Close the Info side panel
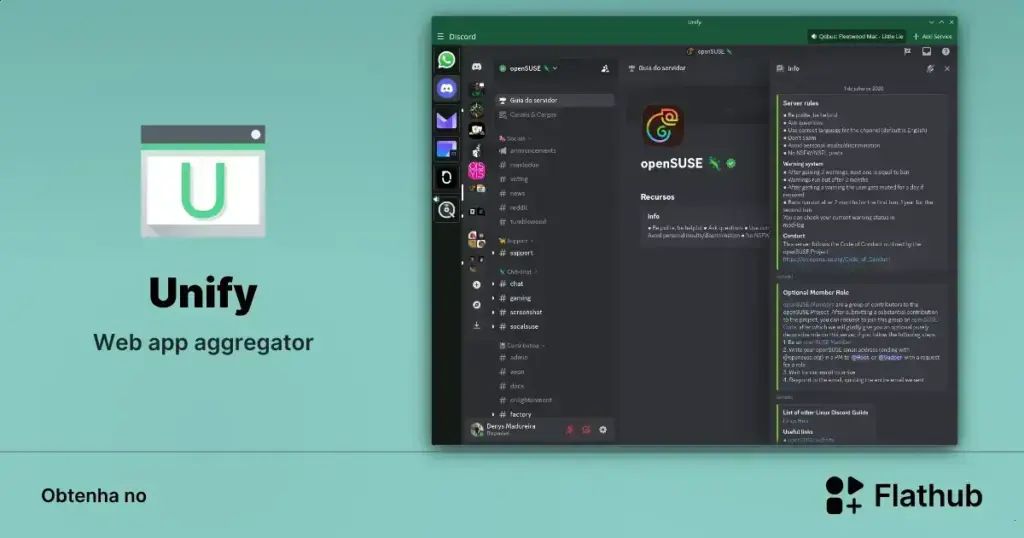The height and width of the screenshot is (538, 1024). (x=947, y=69)
